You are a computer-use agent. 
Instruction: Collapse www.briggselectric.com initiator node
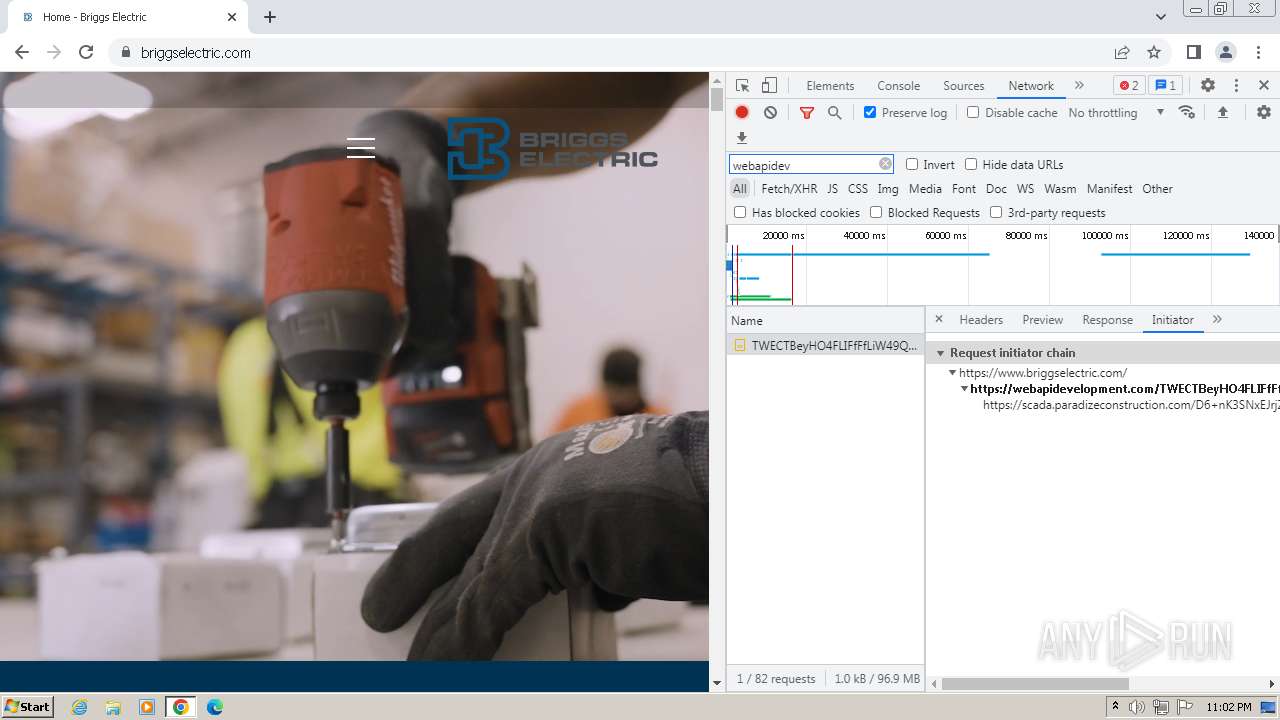point(953,373)
